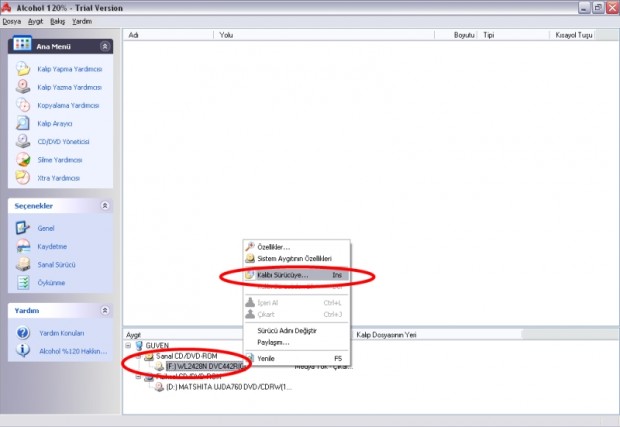620x427 pixels.
Task: Open Kopyalama Yardımcısı link
Action: 68,106
